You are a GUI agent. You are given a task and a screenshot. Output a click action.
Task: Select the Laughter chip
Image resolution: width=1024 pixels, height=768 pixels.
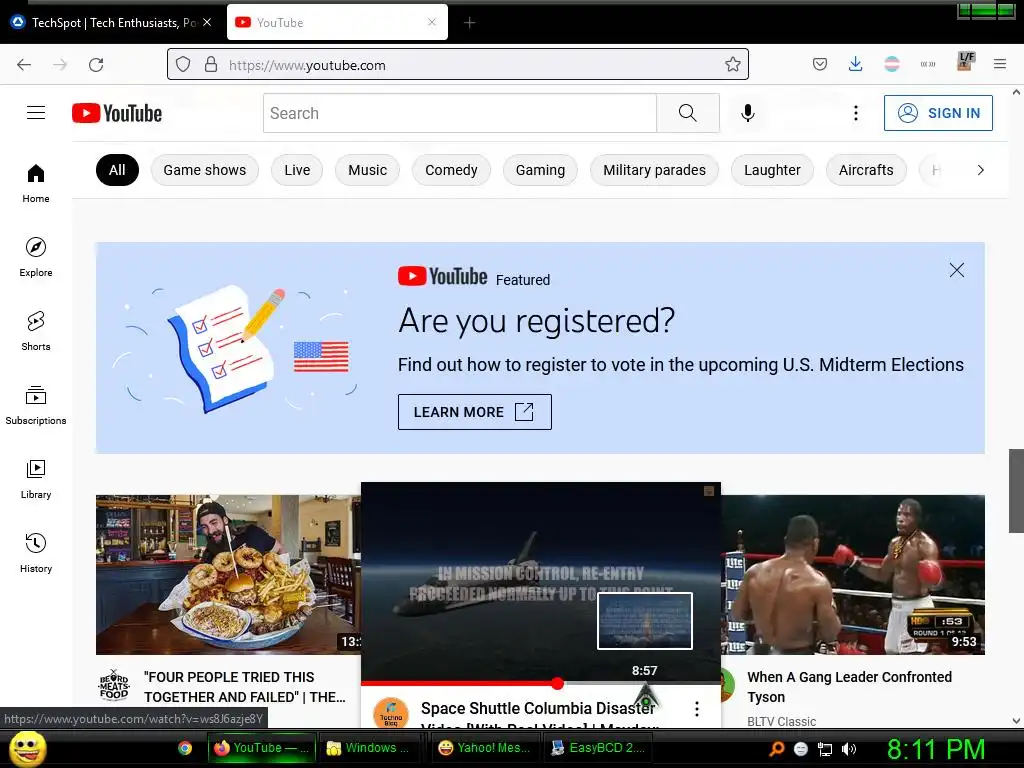pyautogui.click(x=772, y=170)
